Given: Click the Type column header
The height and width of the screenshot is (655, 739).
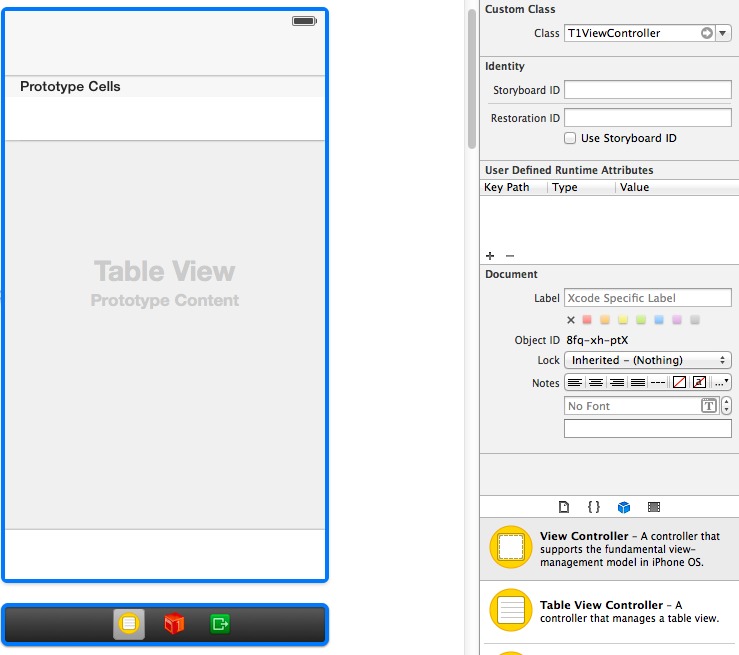Looking at the screenshot, I should click(582, 187).
